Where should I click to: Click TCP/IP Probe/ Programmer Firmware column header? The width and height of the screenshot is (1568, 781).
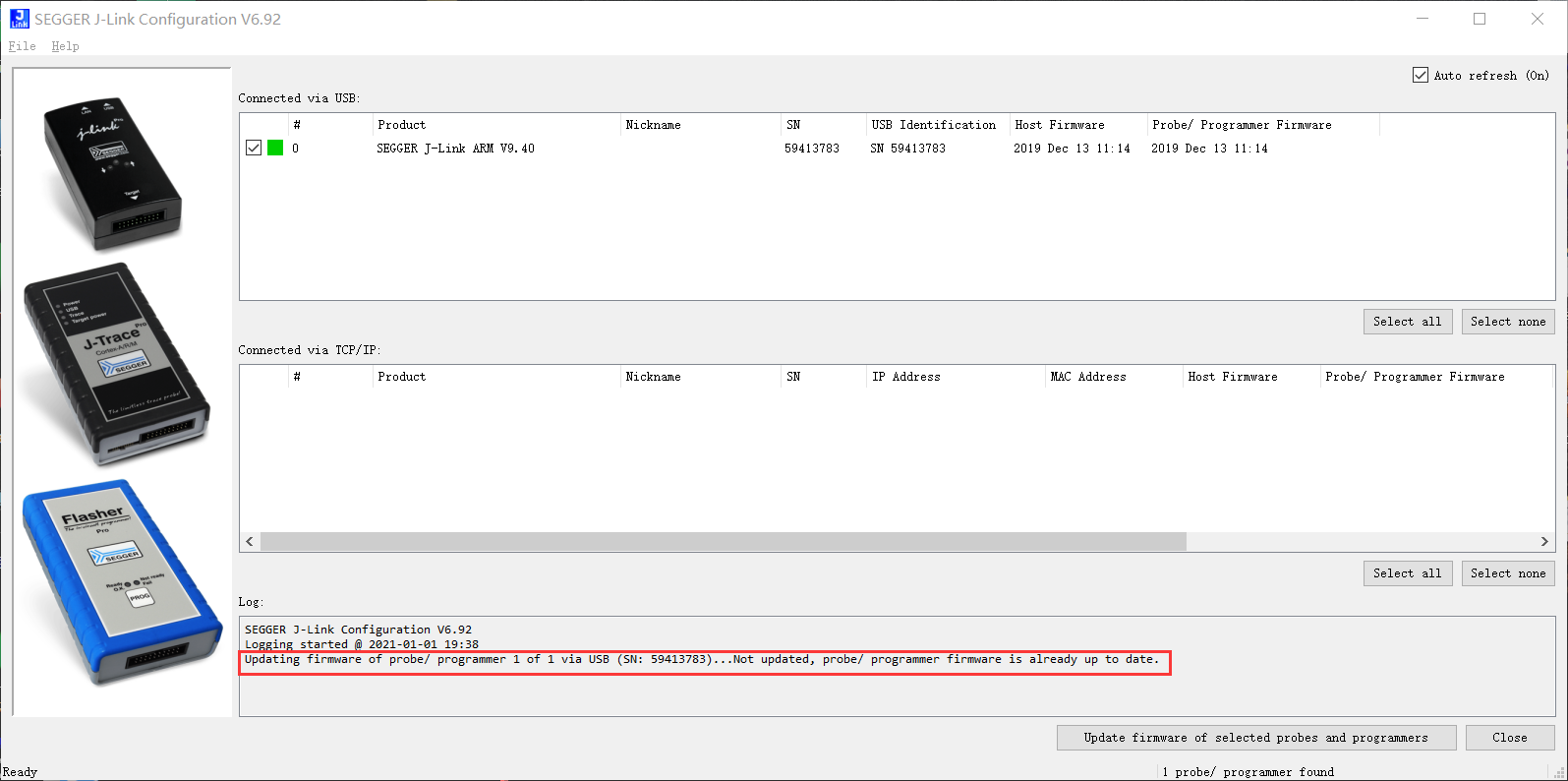pos(1436,377)
